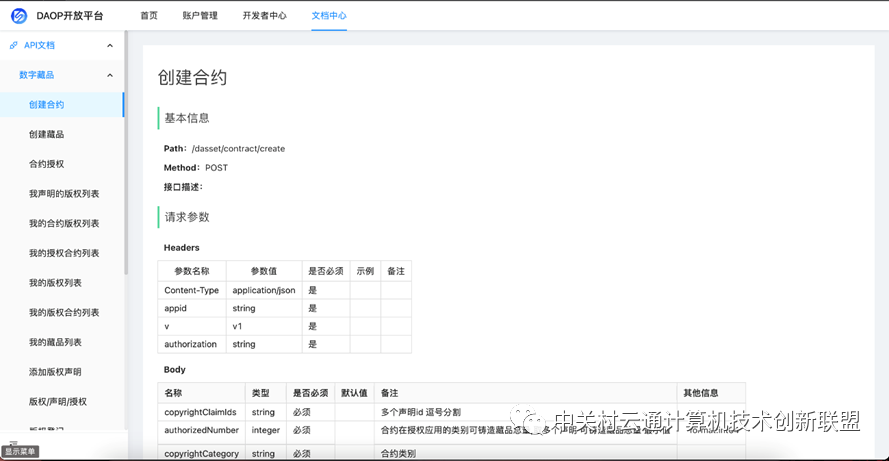This screenshot has width=889, height=461.
Task: Open 我声明的版权列表 sidebar item
Action: [64, 193]
